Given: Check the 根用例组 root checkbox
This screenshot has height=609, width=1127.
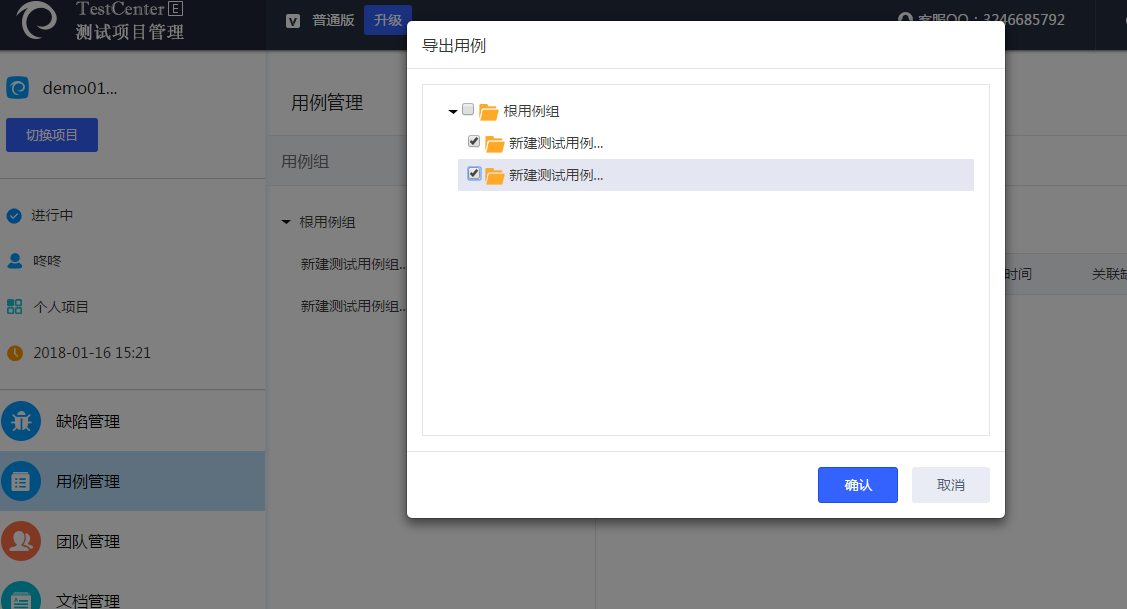Looking at the screenshot, I should click(468, 110).
